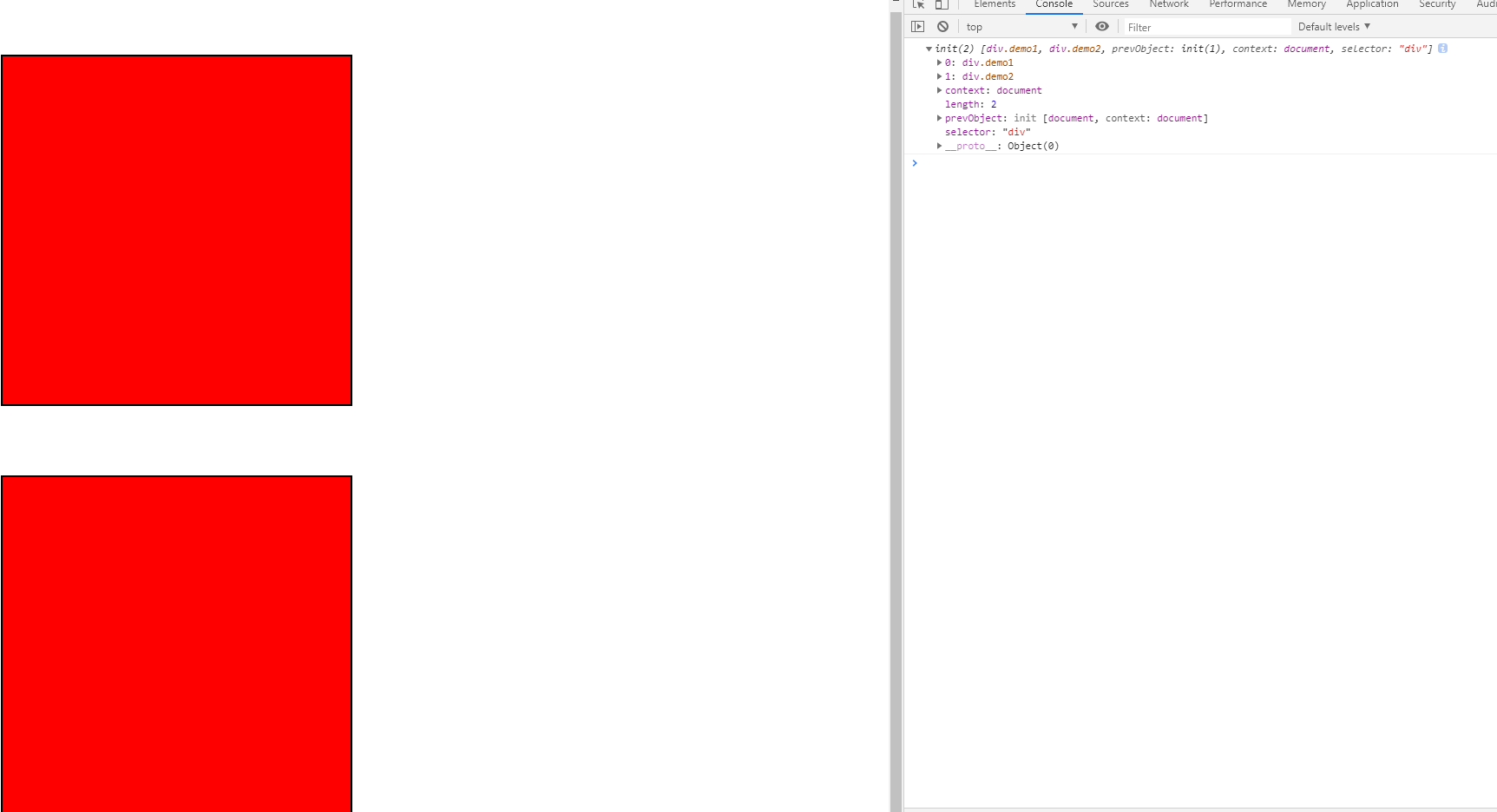Activate the inspect element picker icon
This screenshot has height=812, width=1497.
pyautogui.click(x=918, y=4)
